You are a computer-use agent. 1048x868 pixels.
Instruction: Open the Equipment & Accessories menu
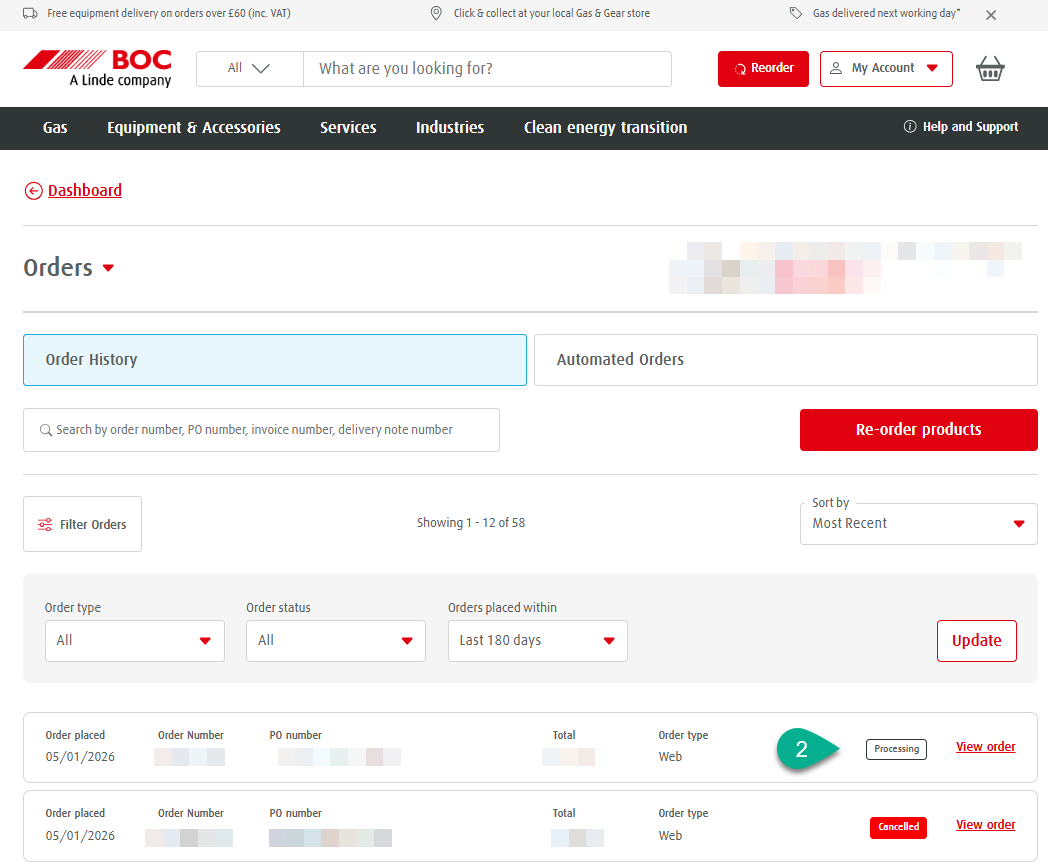[x=193, y=127]
